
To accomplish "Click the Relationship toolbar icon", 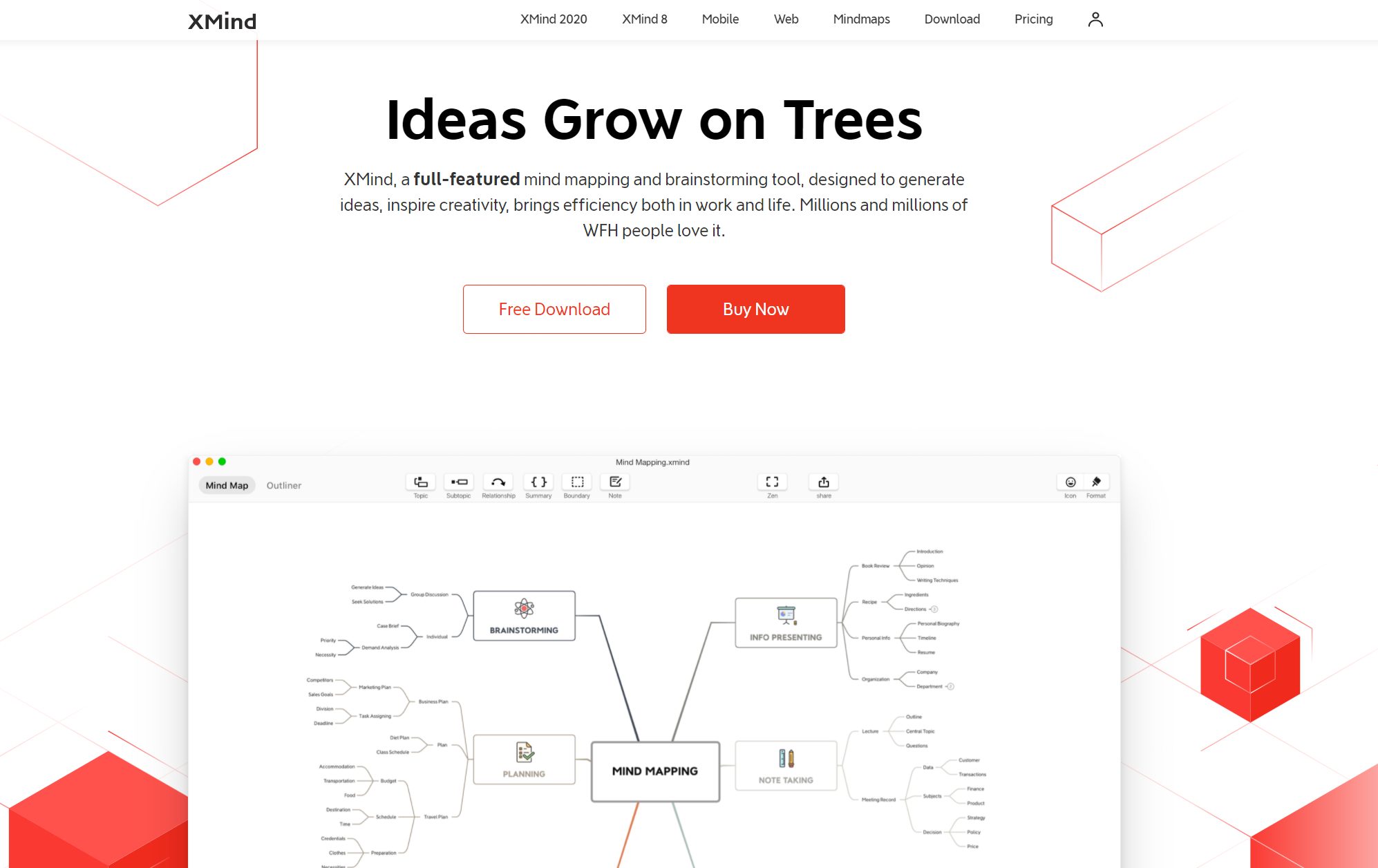I will pyautogui.click(x=498, y=482).
